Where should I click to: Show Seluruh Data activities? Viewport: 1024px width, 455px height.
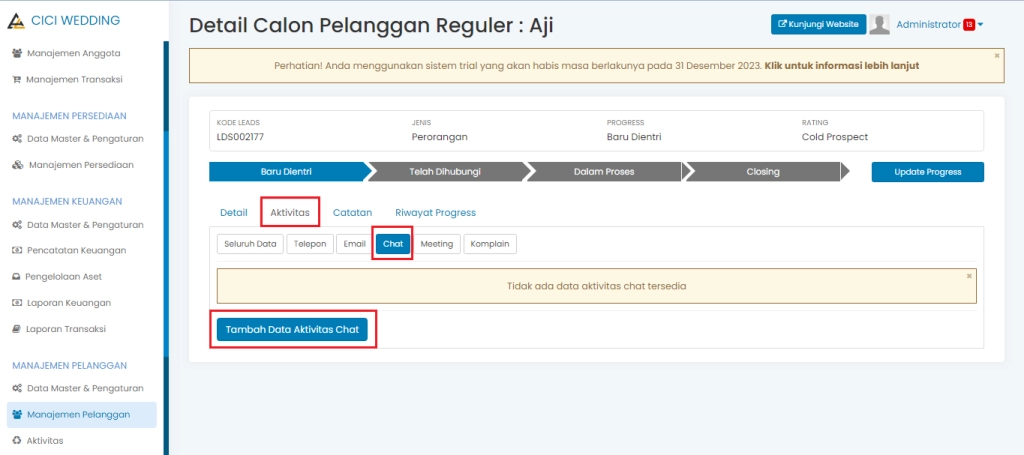coord(249,244)
